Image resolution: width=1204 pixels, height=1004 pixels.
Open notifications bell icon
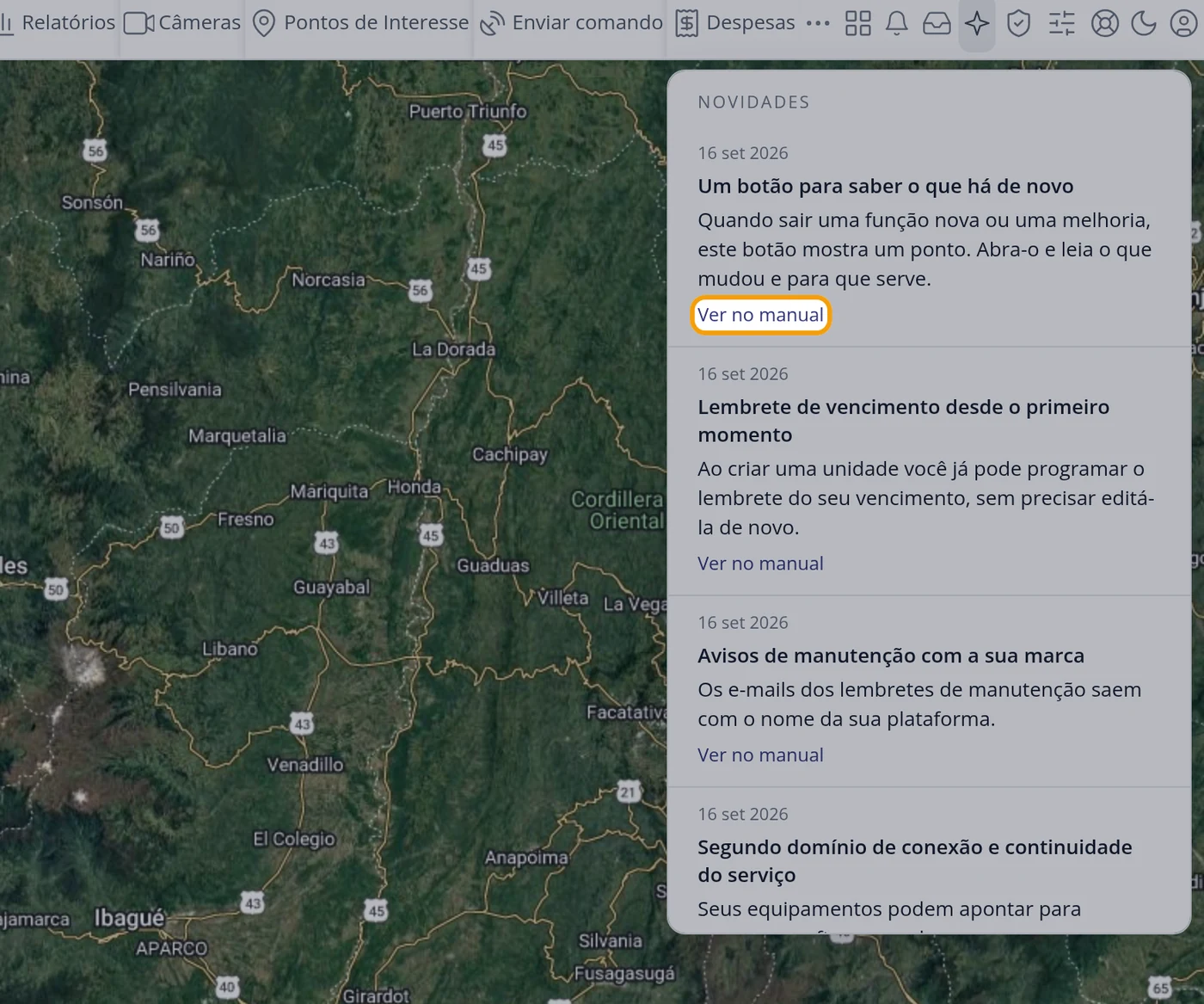click(897, 23)
